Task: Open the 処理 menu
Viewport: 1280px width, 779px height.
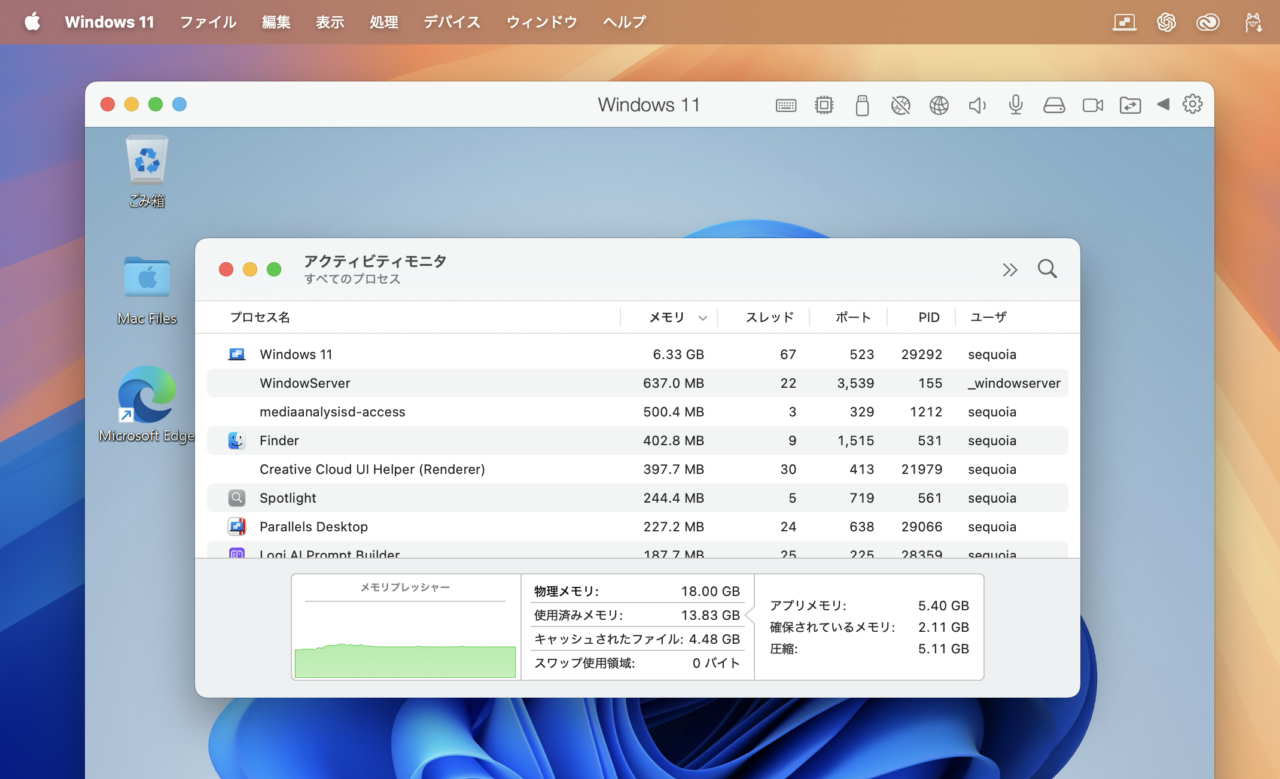Action: click(x=384, y=22)
